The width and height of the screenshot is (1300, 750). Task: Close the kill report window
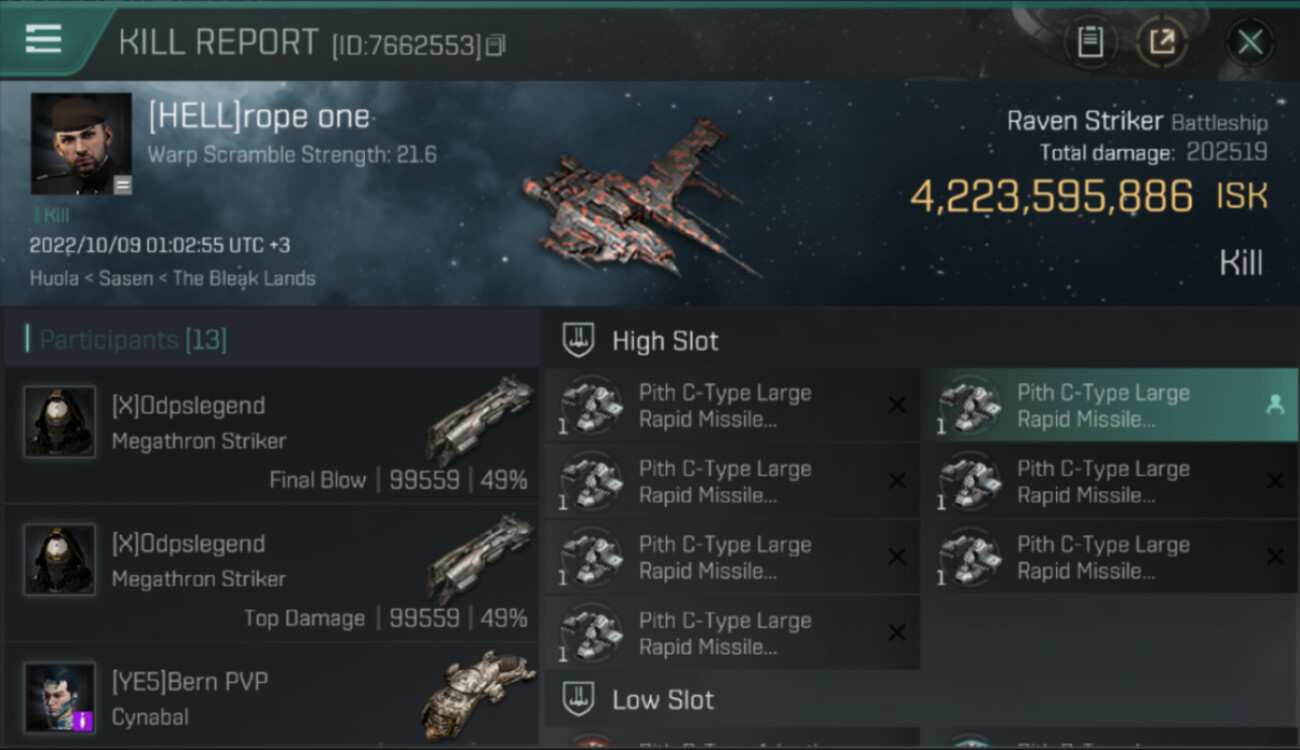pyautogui.click(x=1250, y=42)
